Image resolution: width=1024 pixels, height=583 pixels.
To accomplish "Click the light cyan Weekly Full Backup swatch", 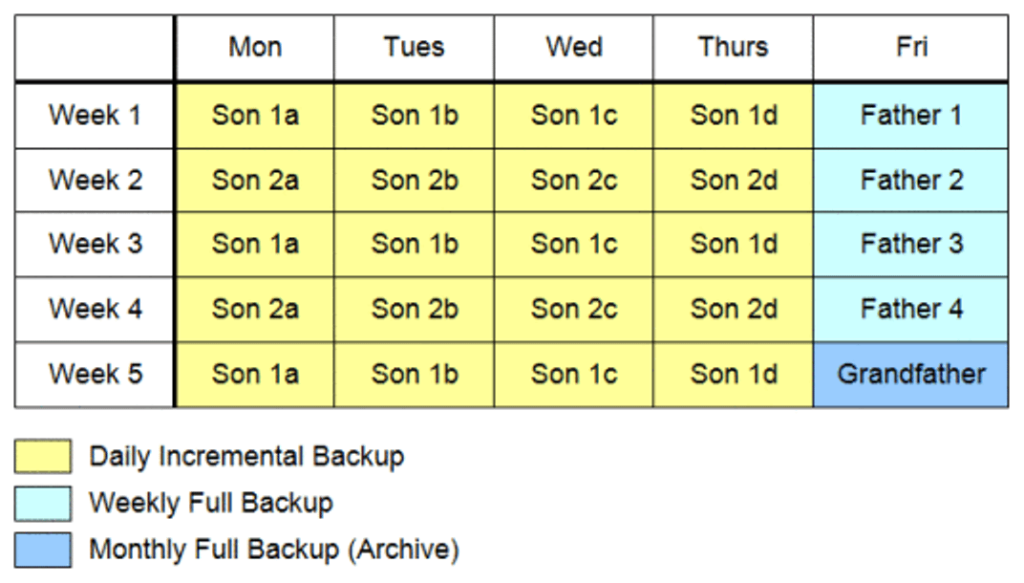I will coord(42,503).
